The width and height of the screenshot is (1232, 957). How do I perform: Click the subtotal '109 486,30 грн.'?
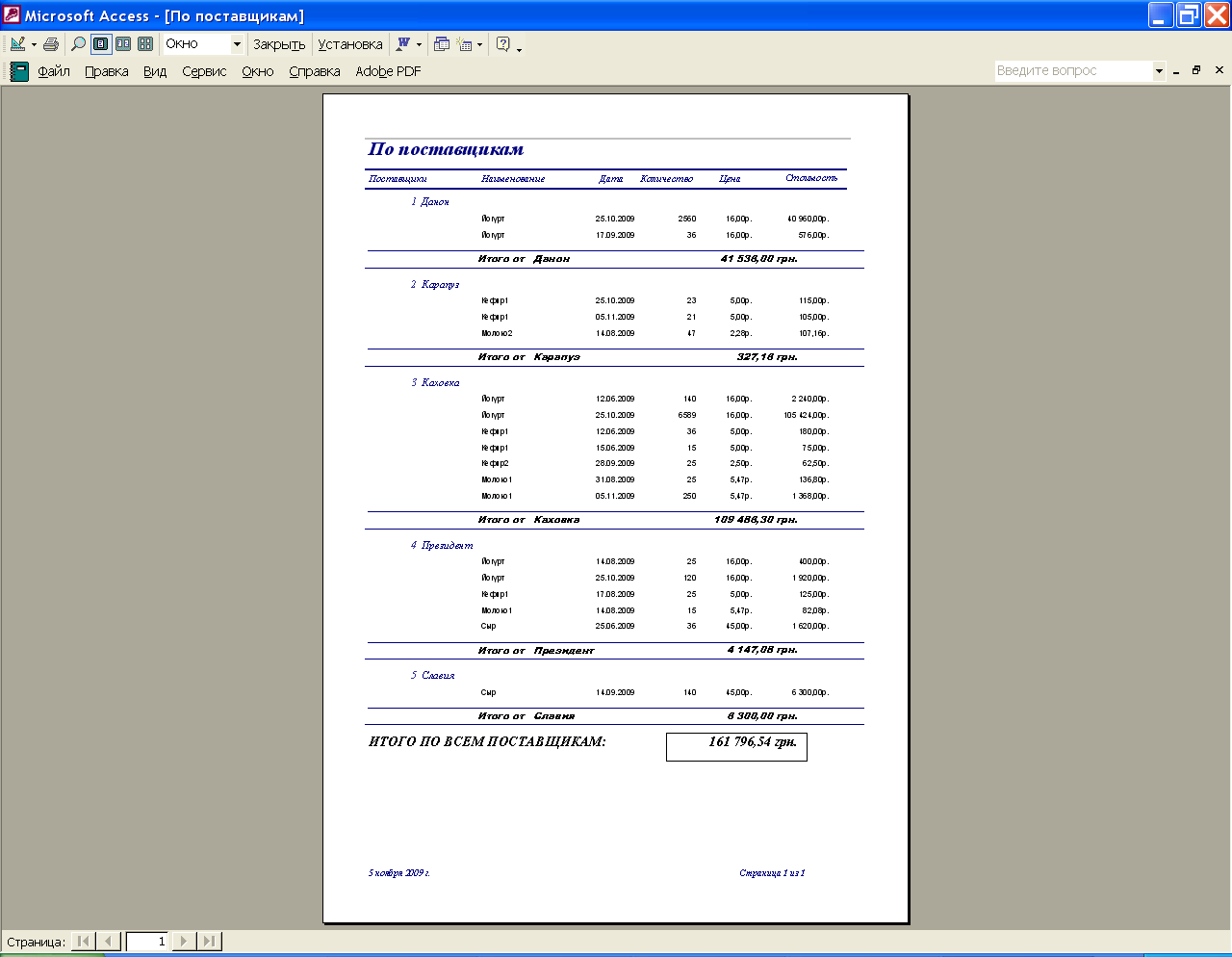[757, 520]
